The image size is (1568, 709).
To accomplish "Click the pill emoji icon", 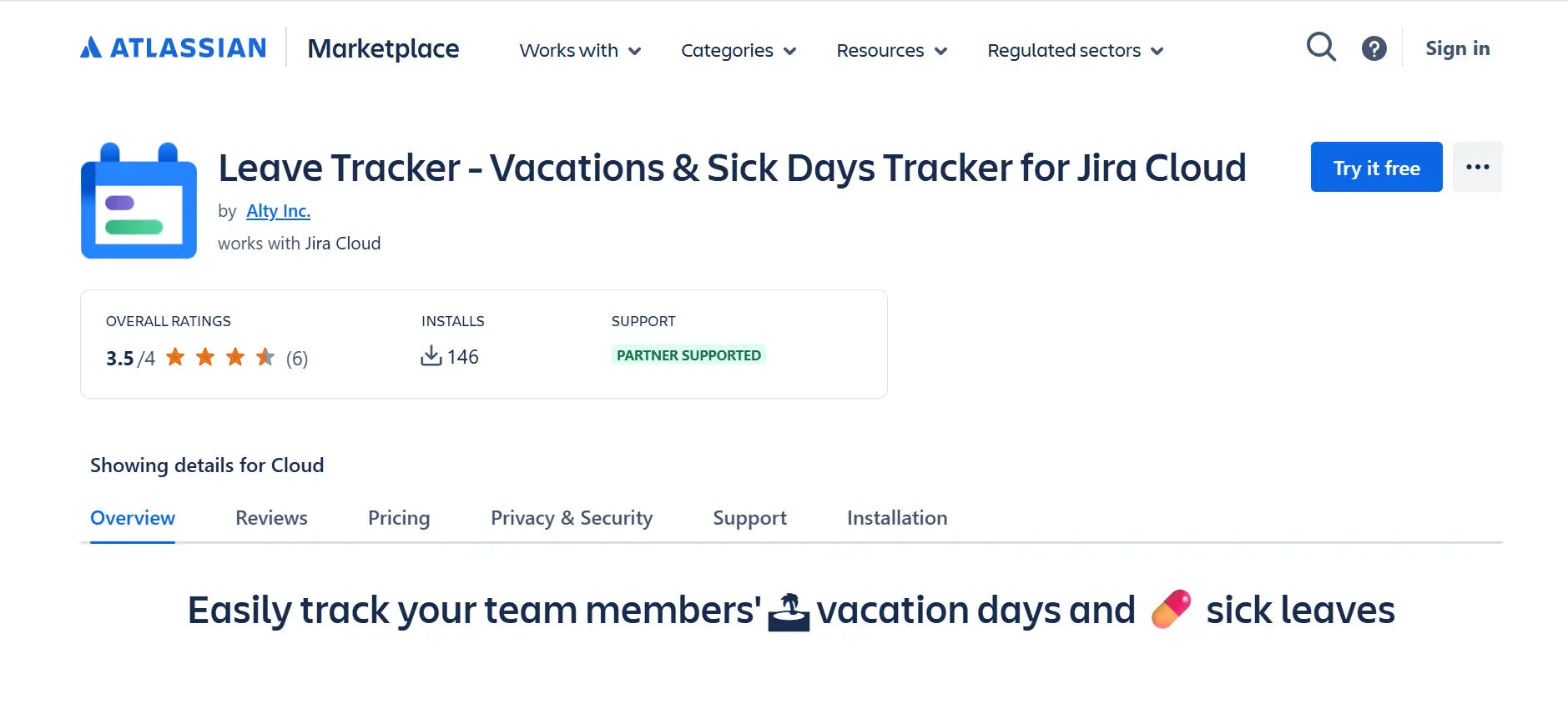I will click(1172, 610).
